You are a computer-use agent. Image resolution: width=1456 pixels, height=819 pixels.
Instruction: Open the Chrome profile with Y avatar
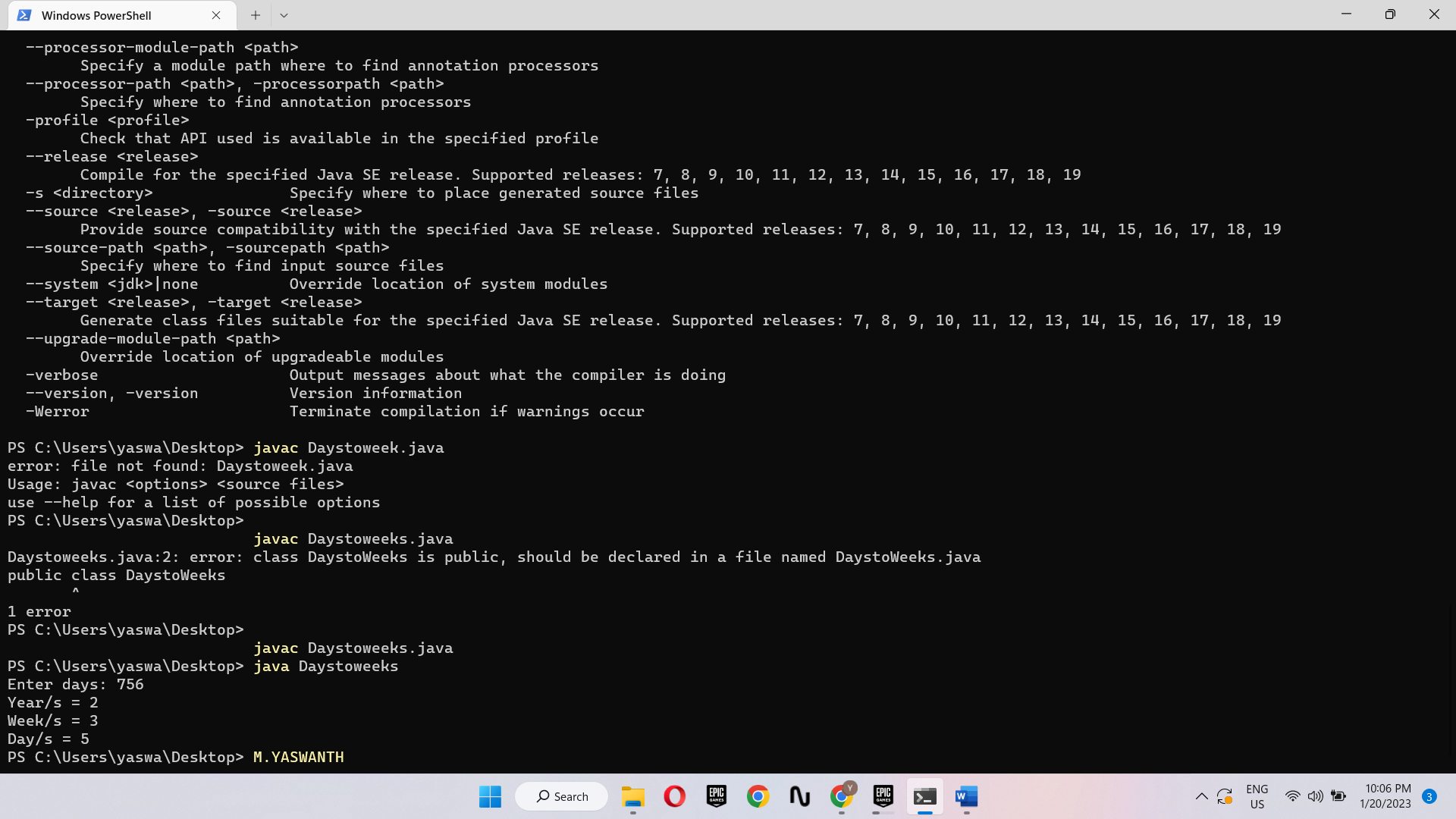pos(841,796)
